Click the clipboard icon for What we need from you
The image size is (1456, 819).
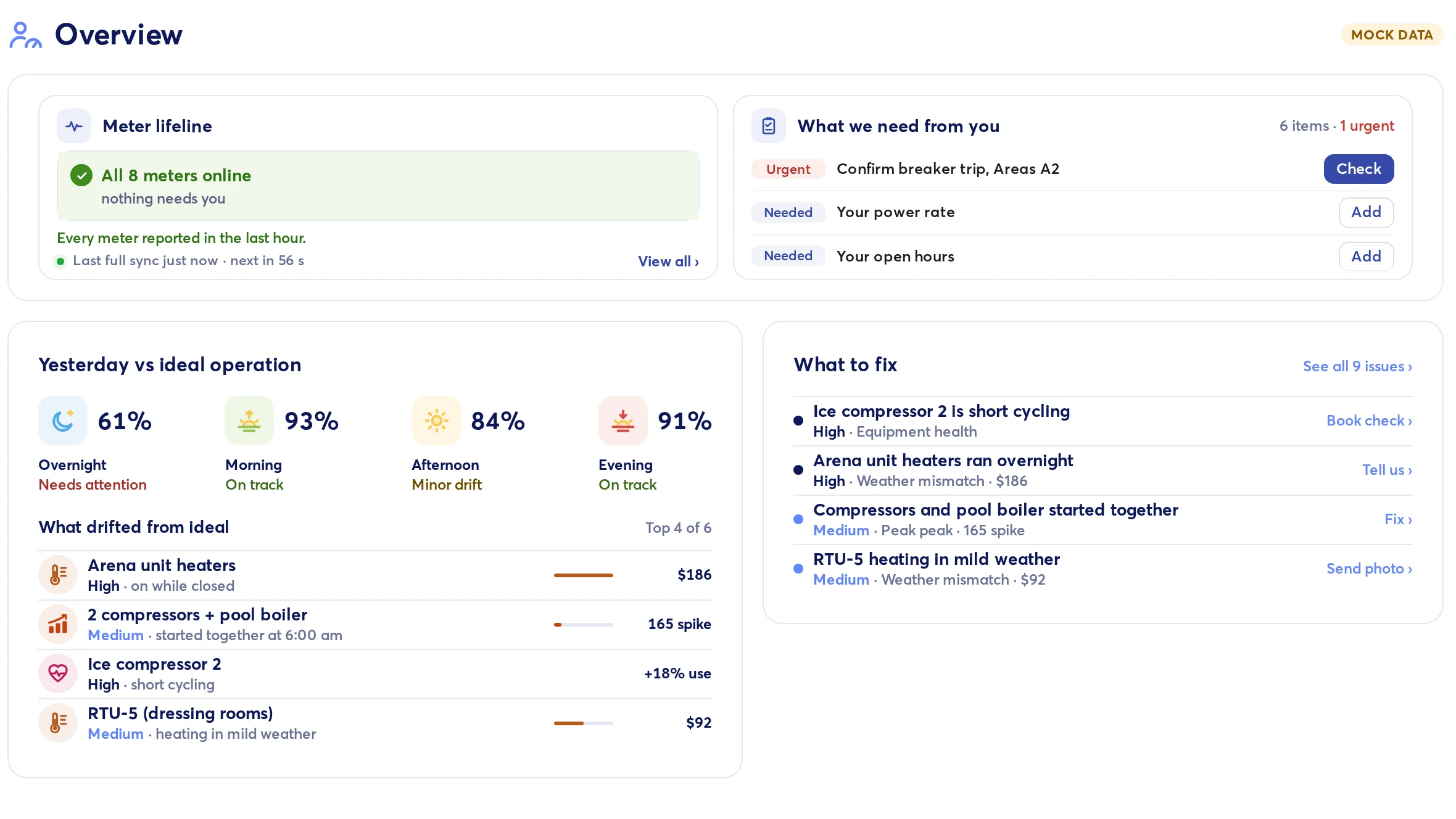pyautogui.click(x=769, y=126)
